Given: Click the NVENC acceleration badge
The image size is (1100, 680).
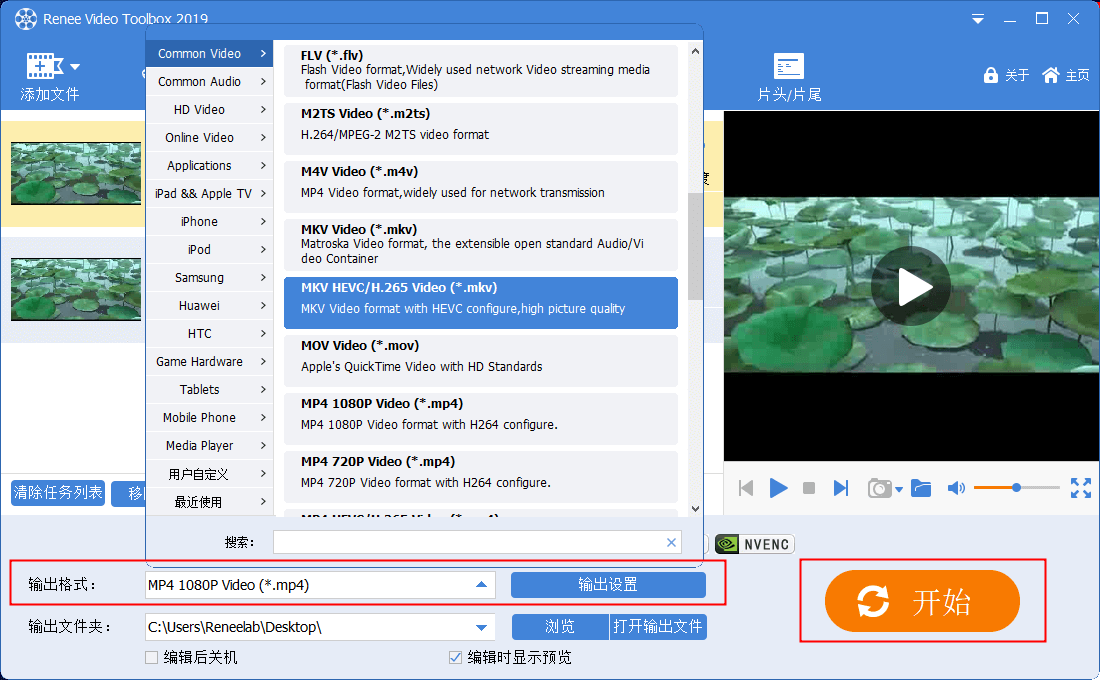Looking at the screenshot, I should tap(754, 545).
